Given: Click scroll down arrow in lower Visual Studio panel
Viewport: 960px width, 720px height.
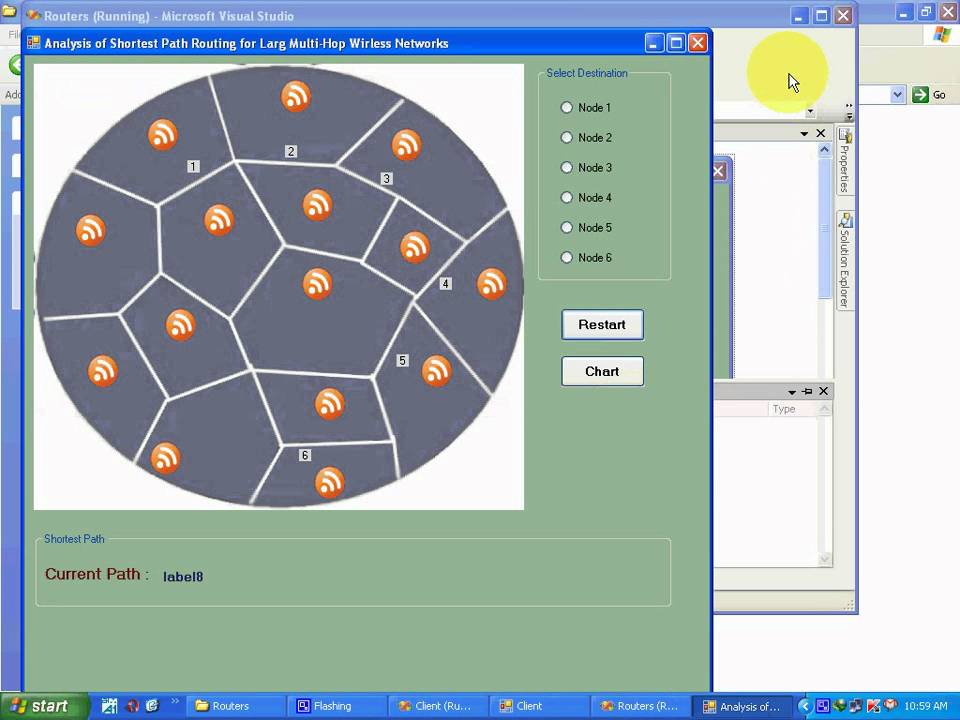Looking at the screenshot, I should (x=825, y=558).
